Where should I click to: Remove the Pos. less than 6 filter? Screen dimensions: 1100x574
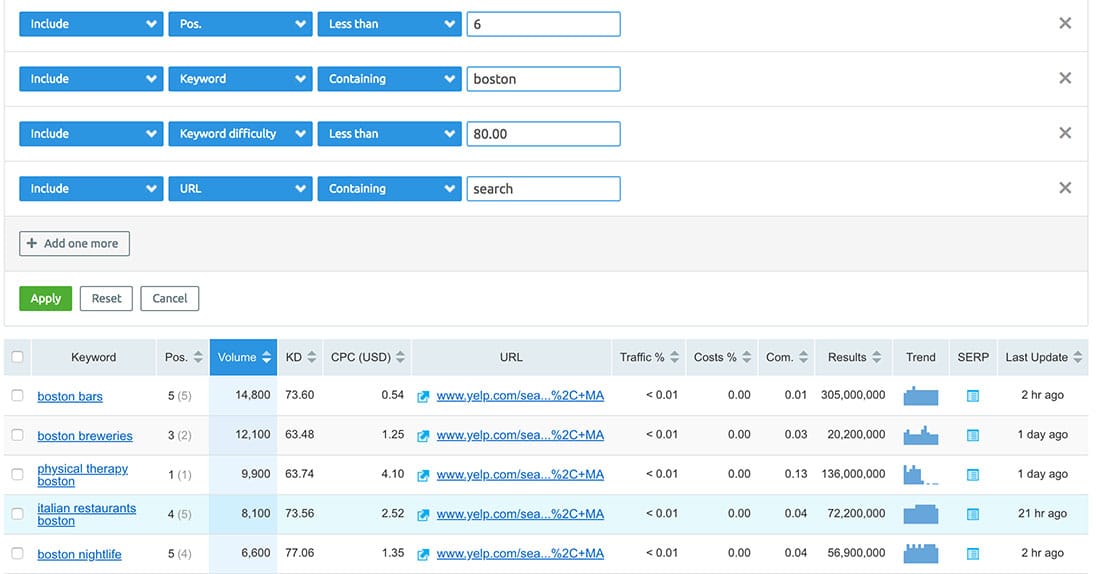[x=1065, y=23]
